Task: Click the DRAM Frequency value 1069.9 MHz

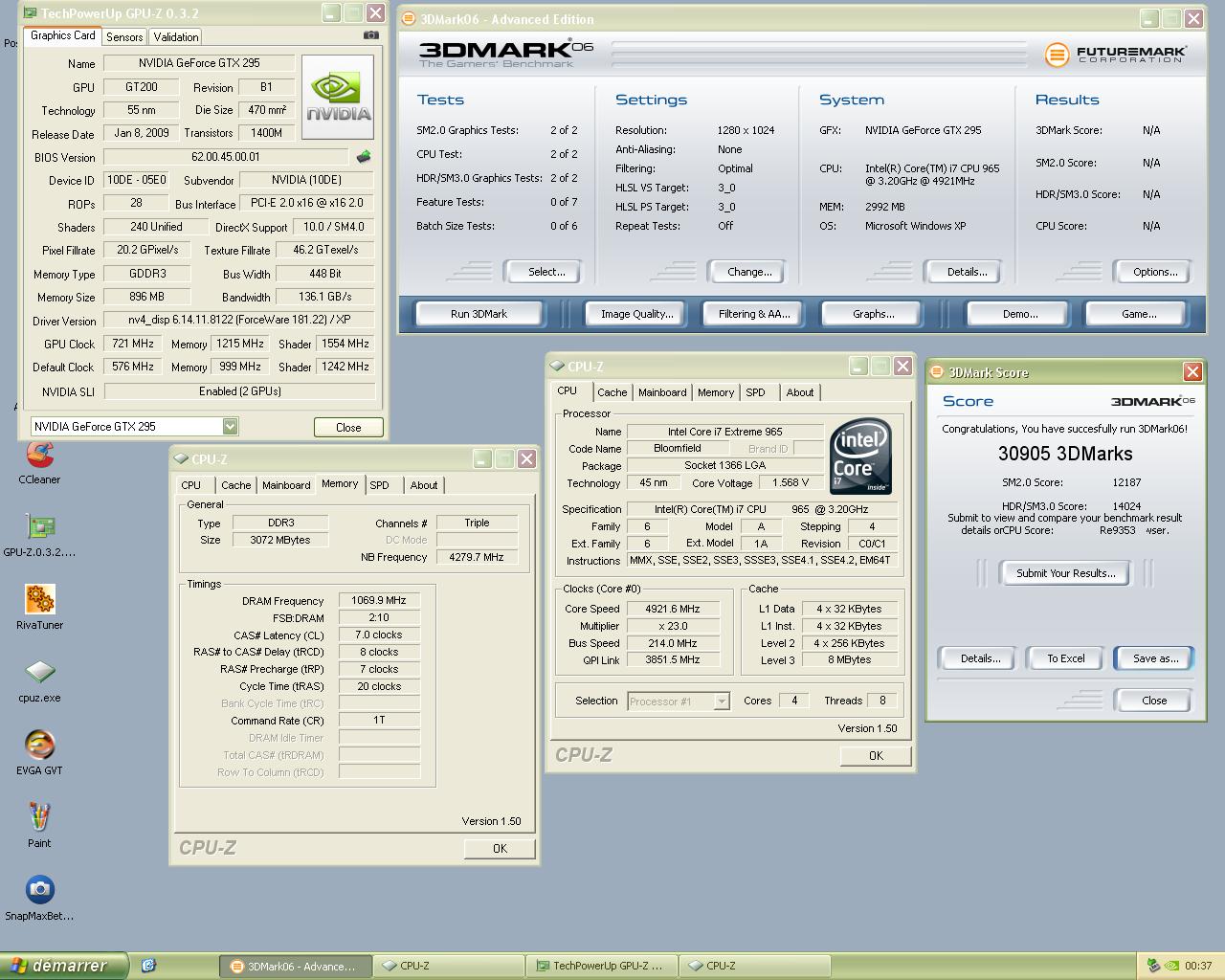Action: pos(379,601)
